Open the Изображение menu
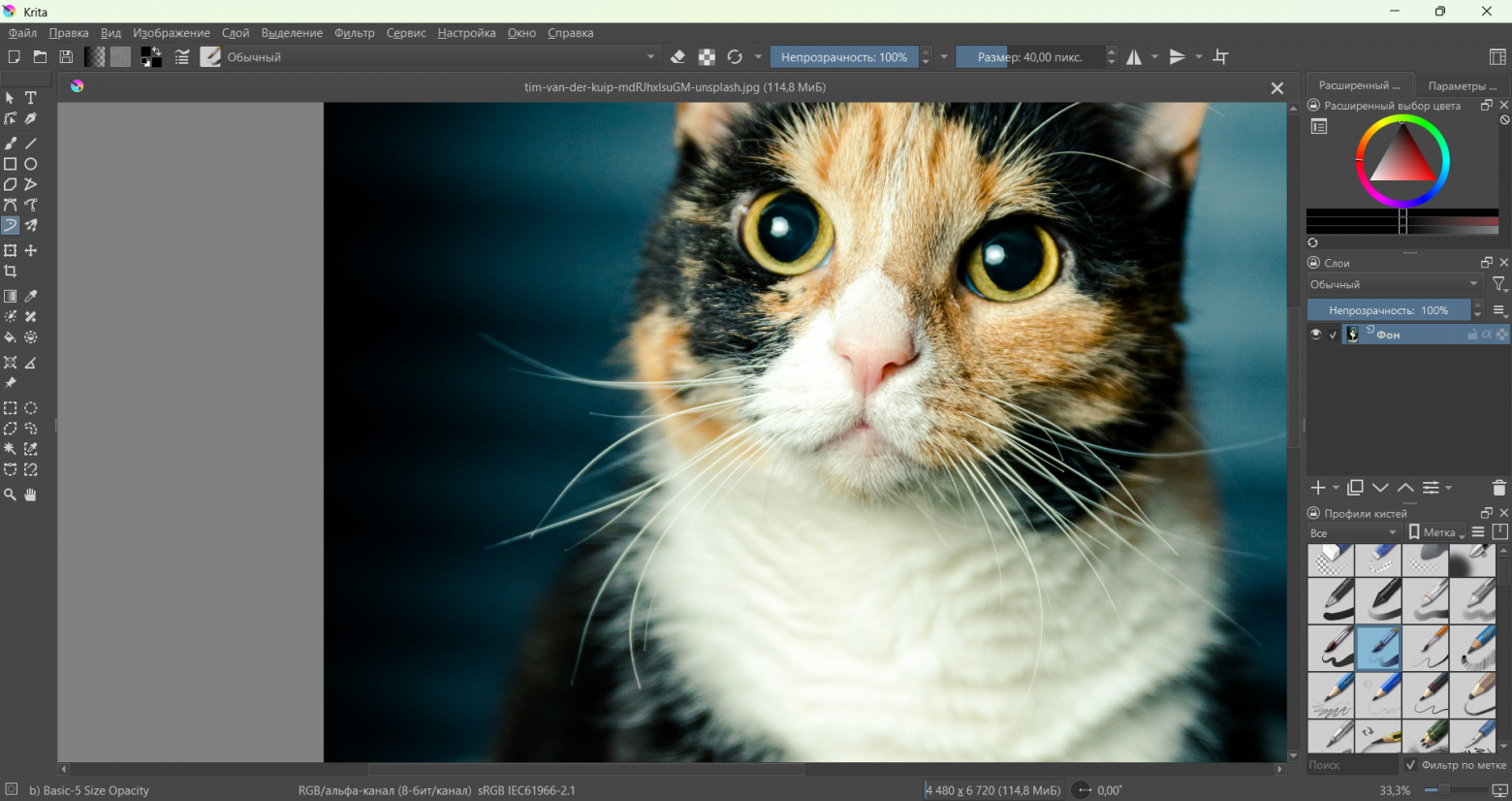This screenshot has height=801, width=1512. [x=171, y=32]
